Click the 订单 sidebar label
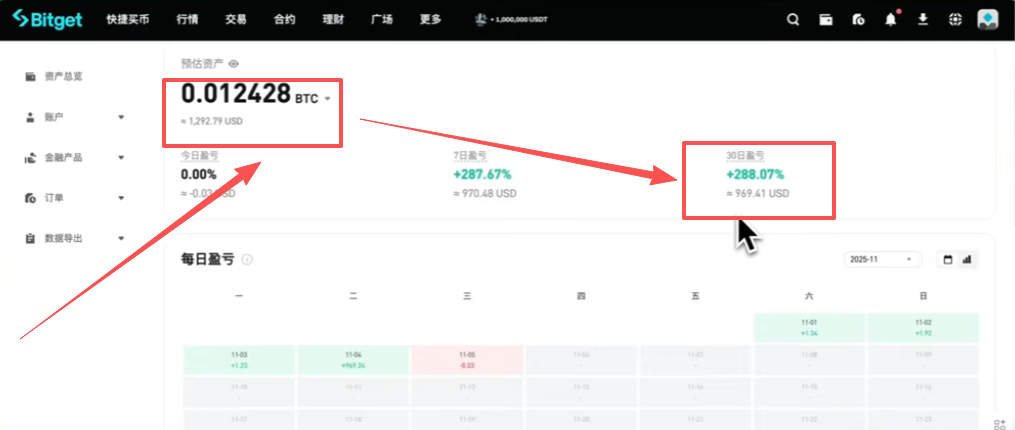1015x430 pixels. (x=54, y=198)
